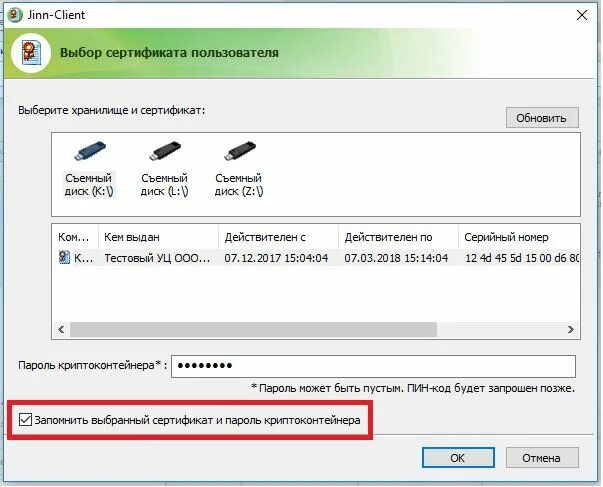Click the left arrow of the horizontal scrollbar
This screenshot has height=487, width=603.
61,329
